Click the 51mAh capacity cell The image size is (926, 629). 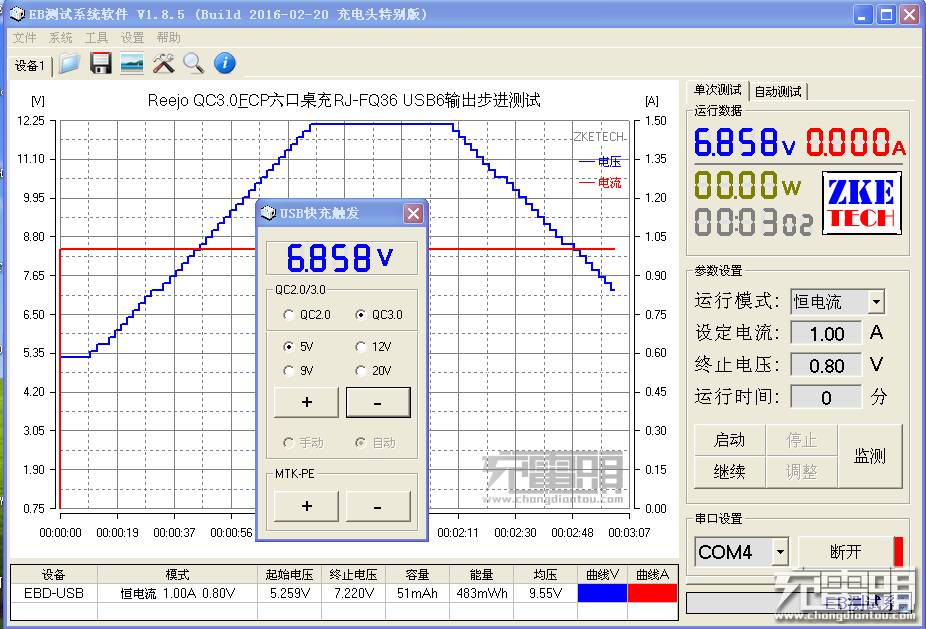click(418, 593)
